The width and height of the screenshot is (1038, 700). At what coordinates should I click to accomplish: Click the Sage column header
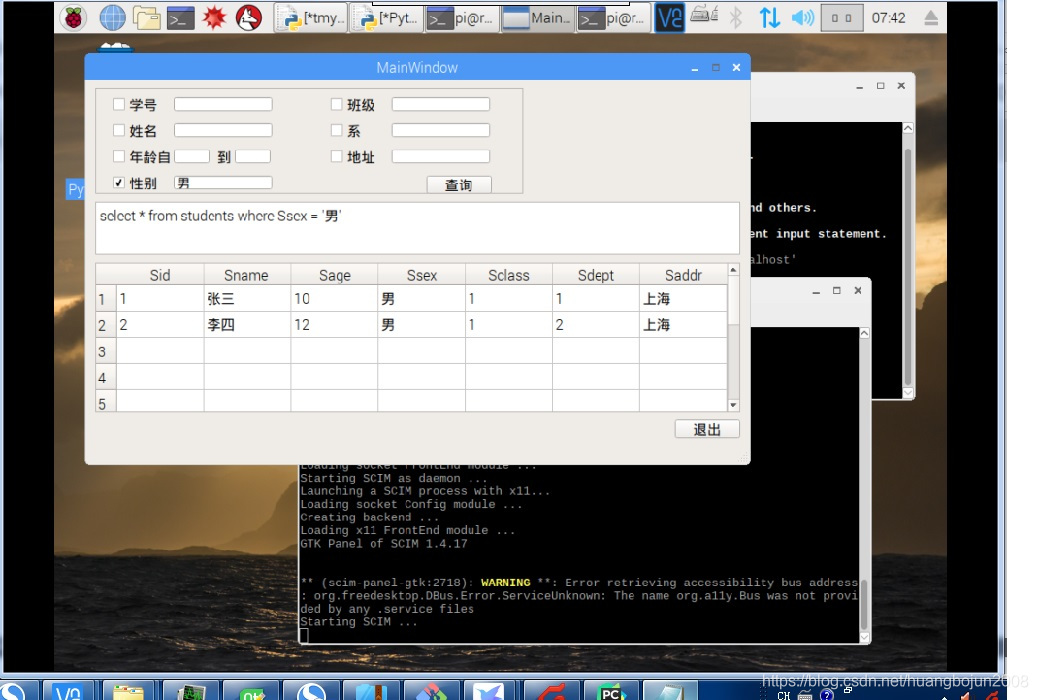tap(334, 275)
